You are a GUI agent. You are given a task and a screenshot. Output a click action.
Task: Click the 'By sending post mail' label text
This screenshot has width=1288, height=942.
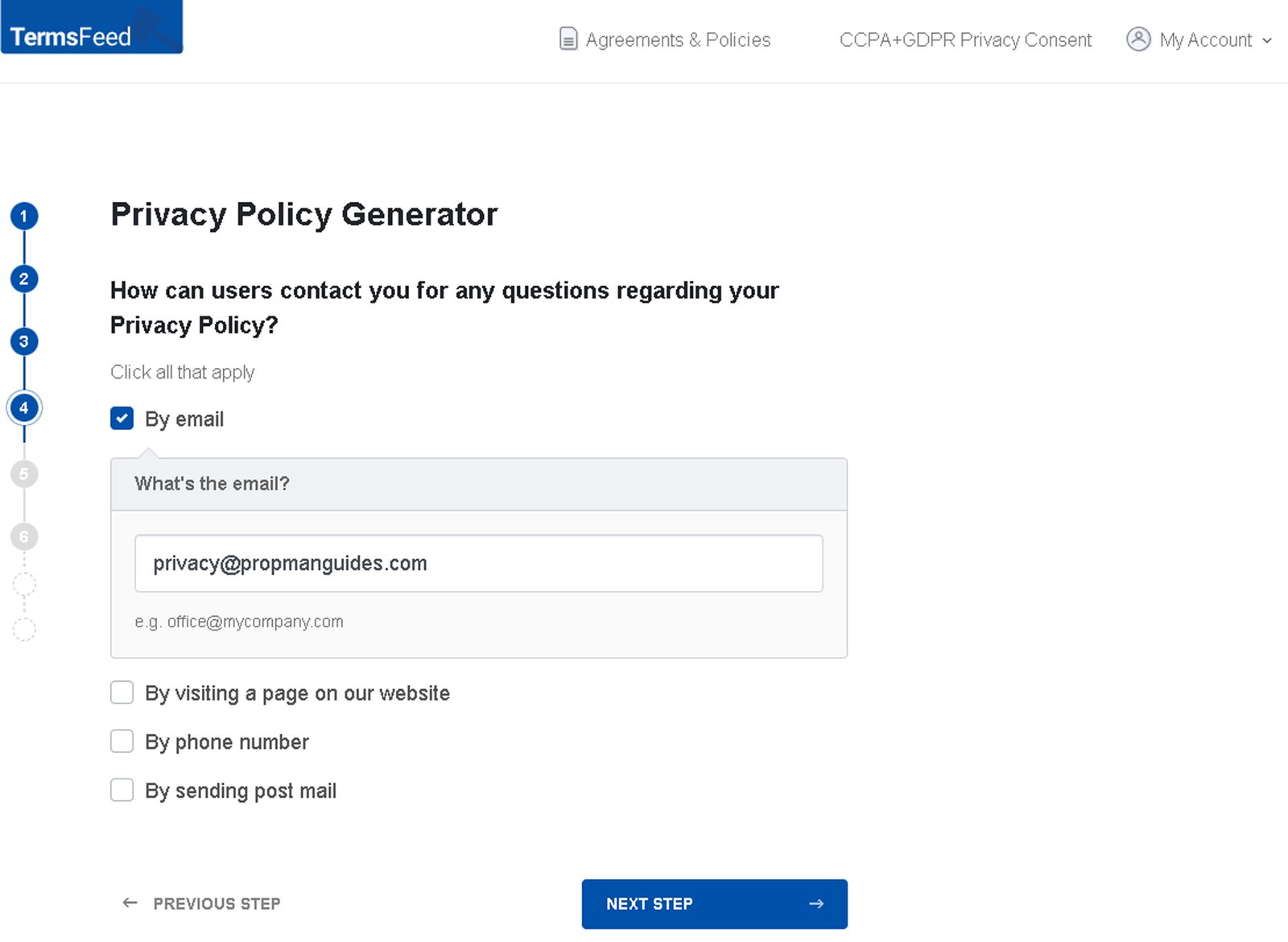click(x=241, y=791)
